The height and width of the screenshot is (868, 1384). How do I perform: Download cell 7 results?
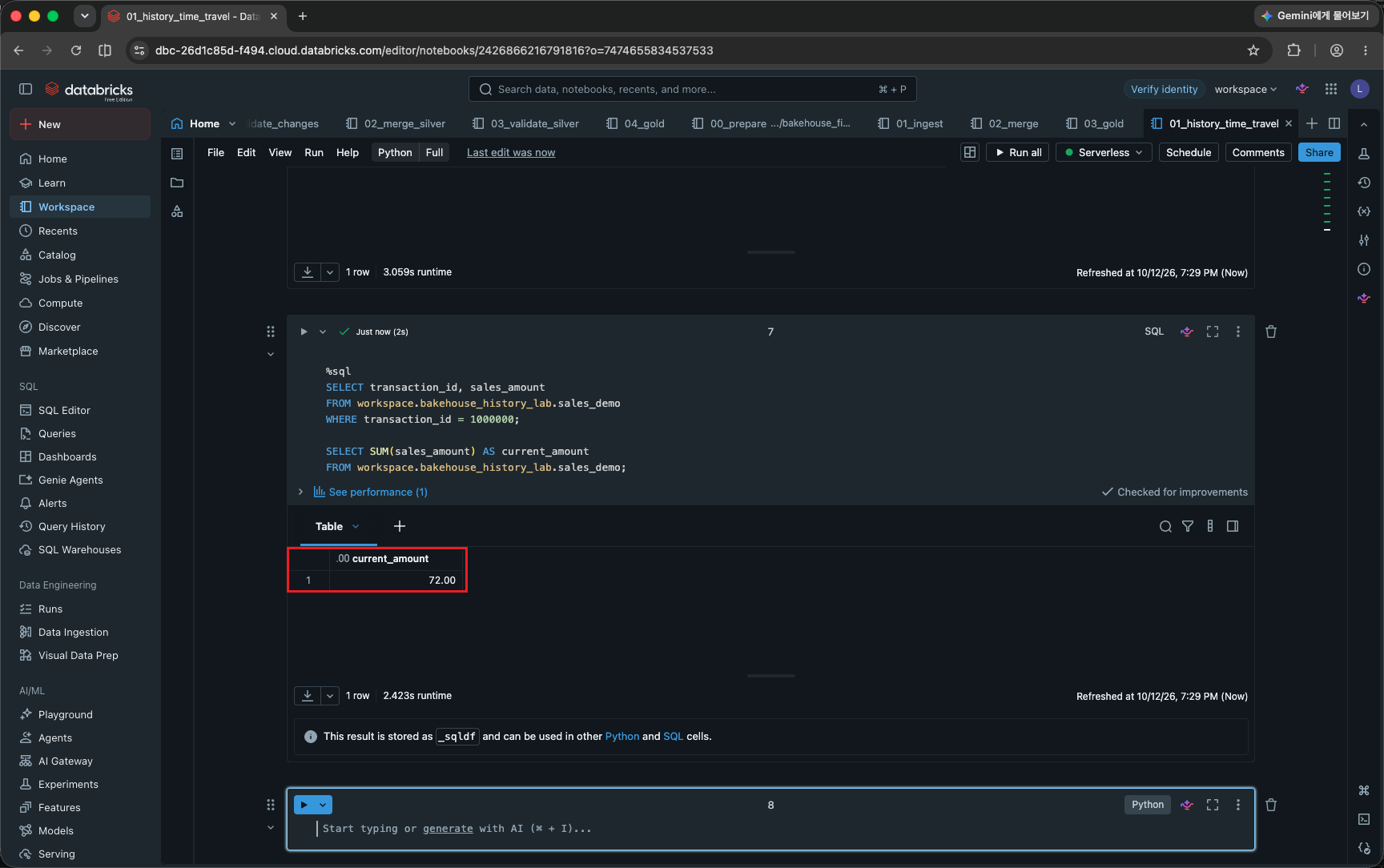coord(308,696)
